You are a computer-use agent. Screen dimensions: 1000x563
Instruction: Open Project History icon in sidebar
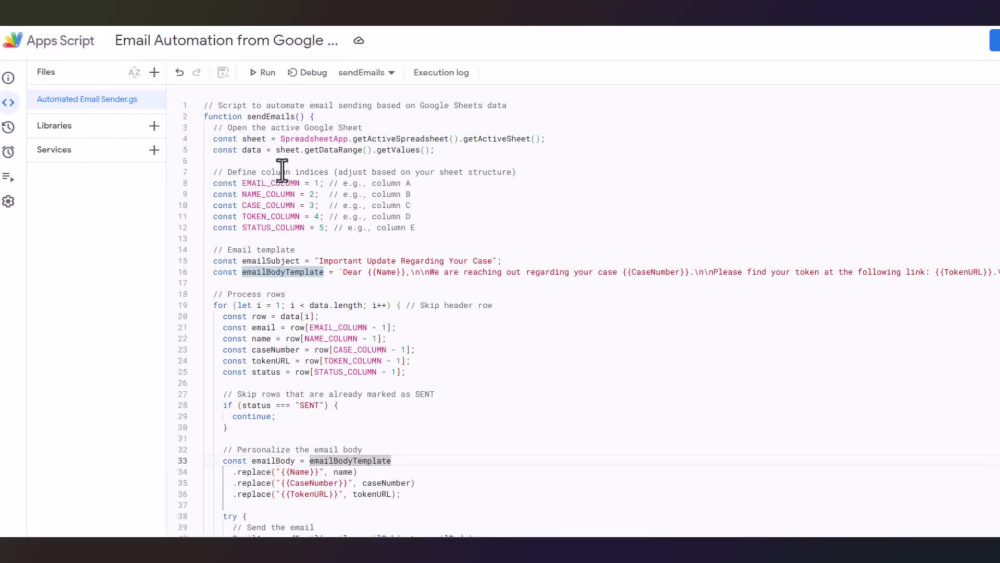coord(8,127)
